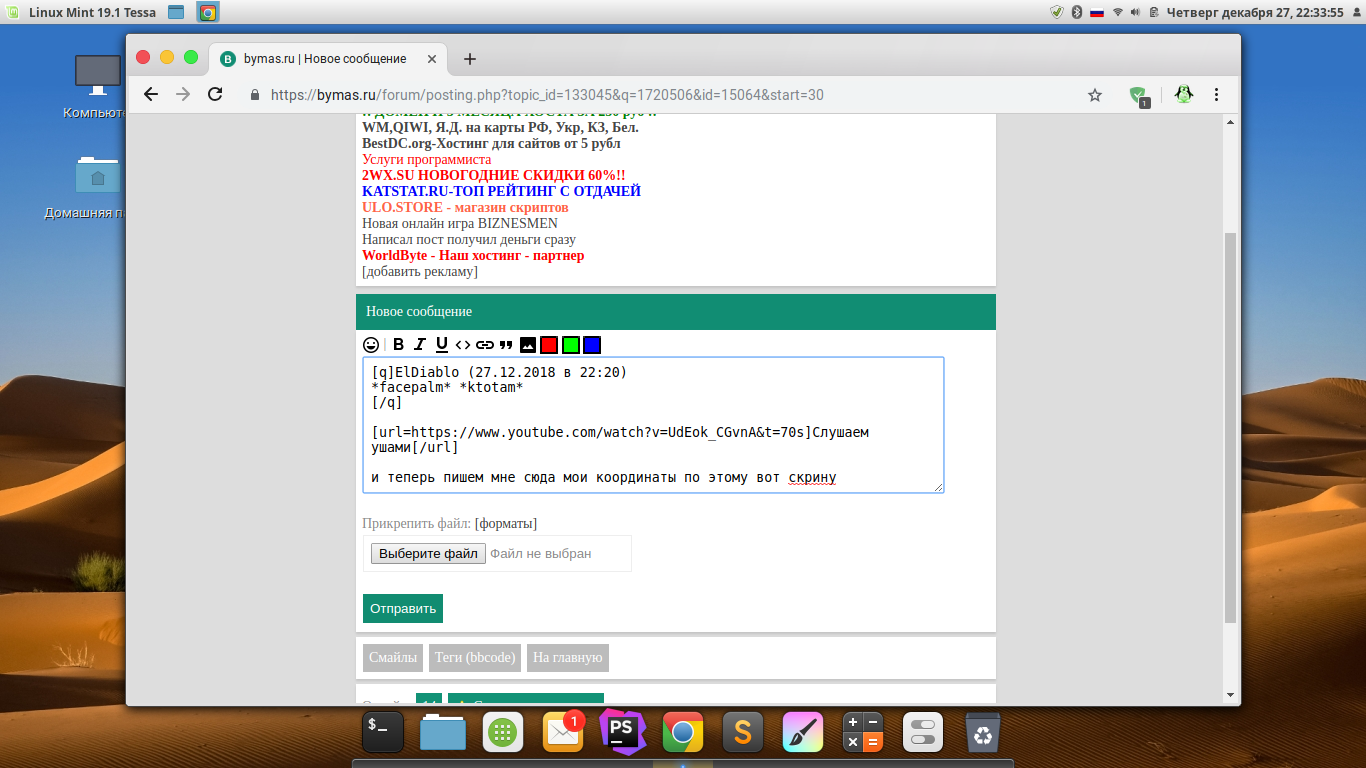Apply italic formatting to the message
The image size is (1366, 768).
(420, 345)
